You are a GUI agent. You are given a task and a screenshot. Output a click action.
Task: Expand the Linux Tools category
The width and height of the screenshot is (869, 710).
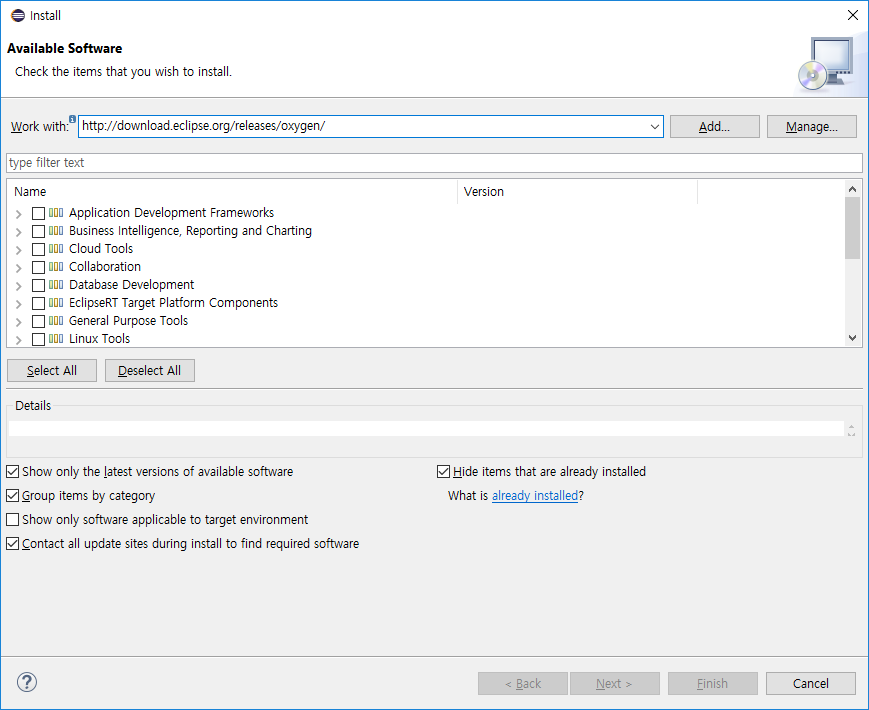click(x=18, y=340)
